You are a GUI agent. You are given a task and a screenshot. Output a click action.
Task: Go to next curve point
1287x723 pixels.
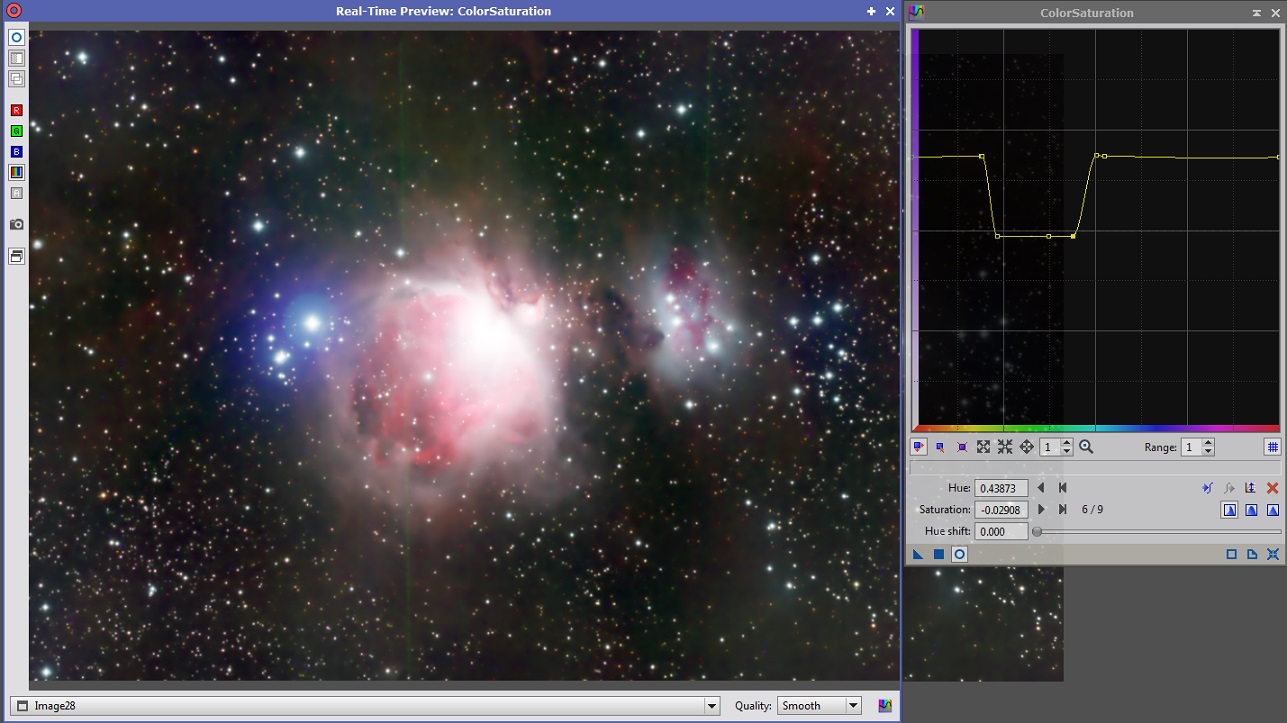tap(1041, 509)
